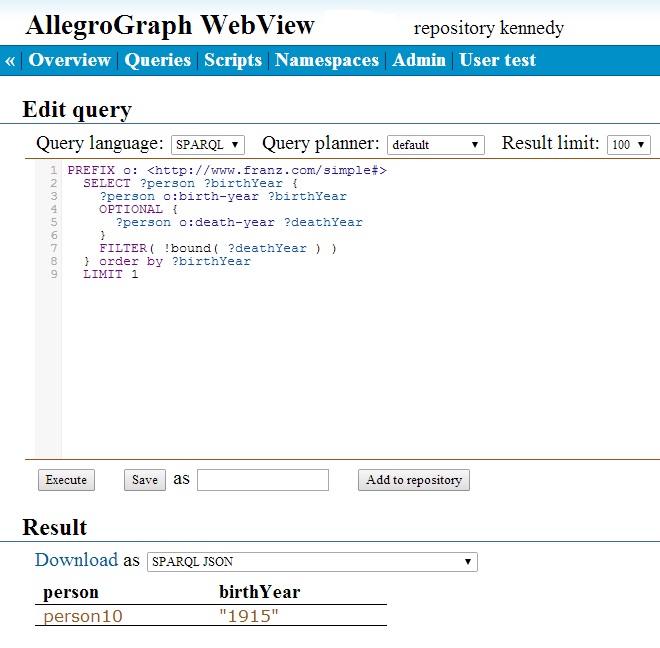The width and height of the screenshot is (660, 648).
Task: Click the Download link
Action: point(76,560)
